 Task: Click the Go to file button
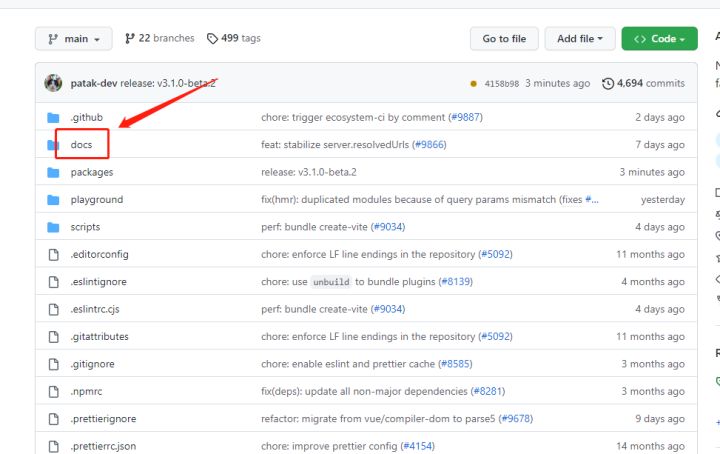[504, 39]
